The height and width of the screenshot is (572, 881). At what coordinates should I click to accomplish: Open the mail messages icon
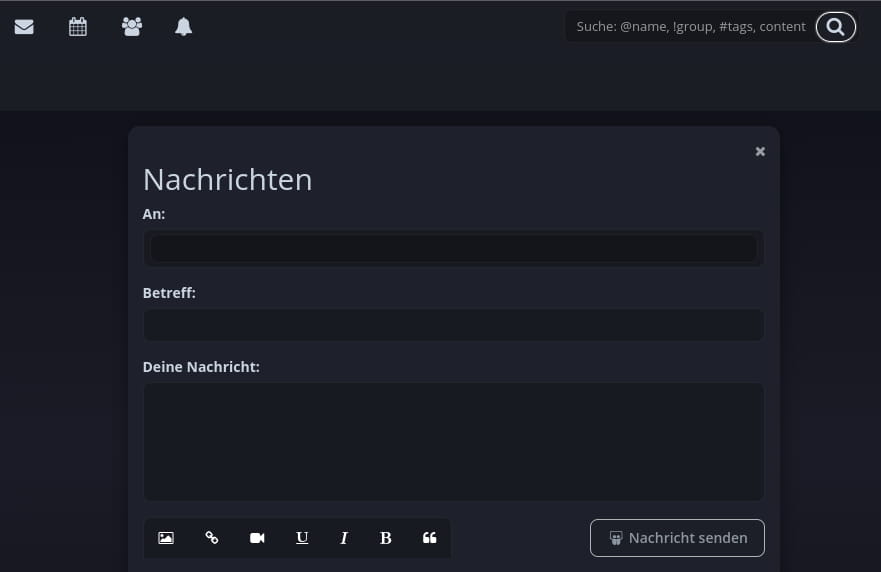[24, 27]
